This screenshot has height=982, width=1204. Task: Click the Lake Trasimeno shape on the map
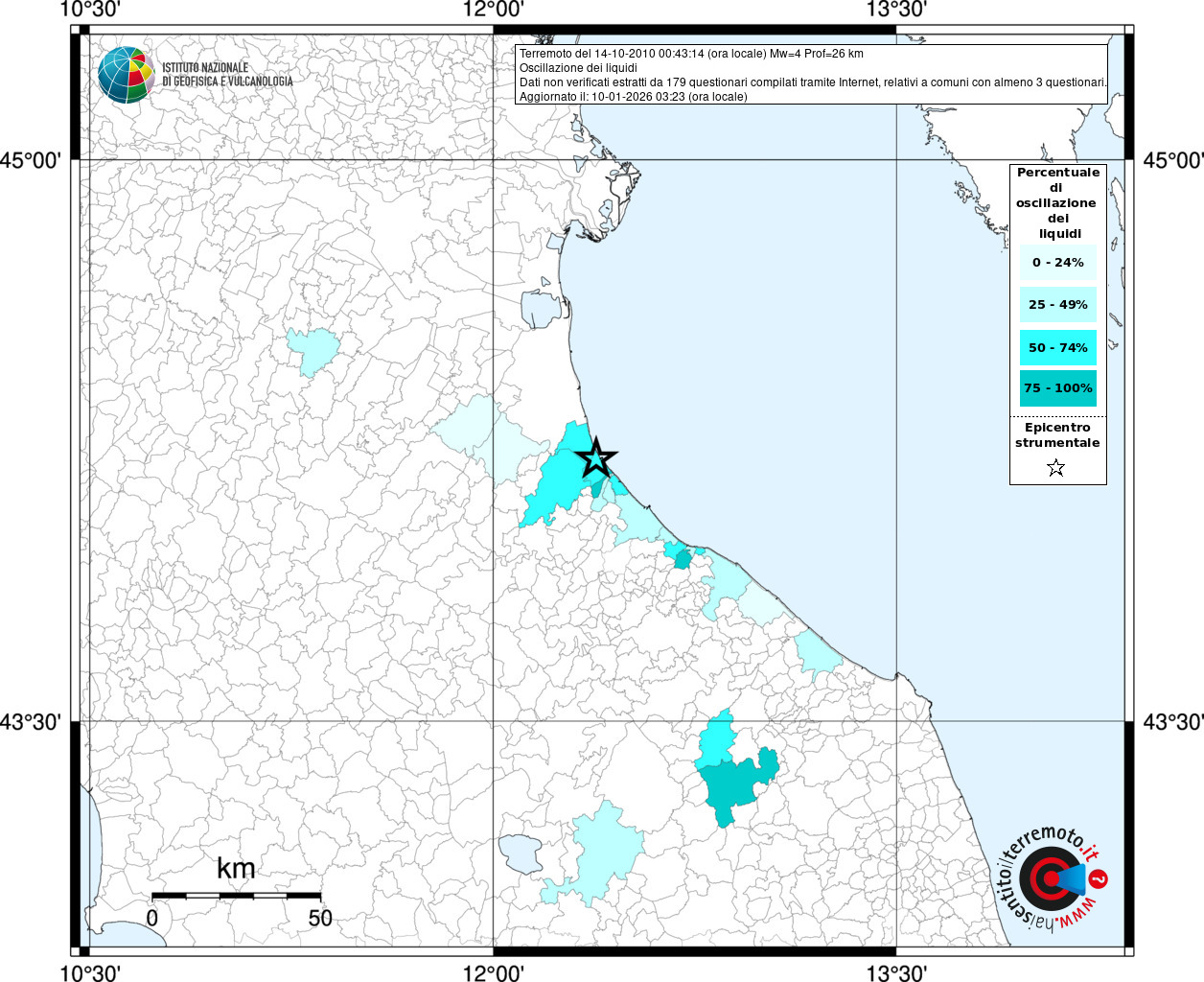(520, 853)
